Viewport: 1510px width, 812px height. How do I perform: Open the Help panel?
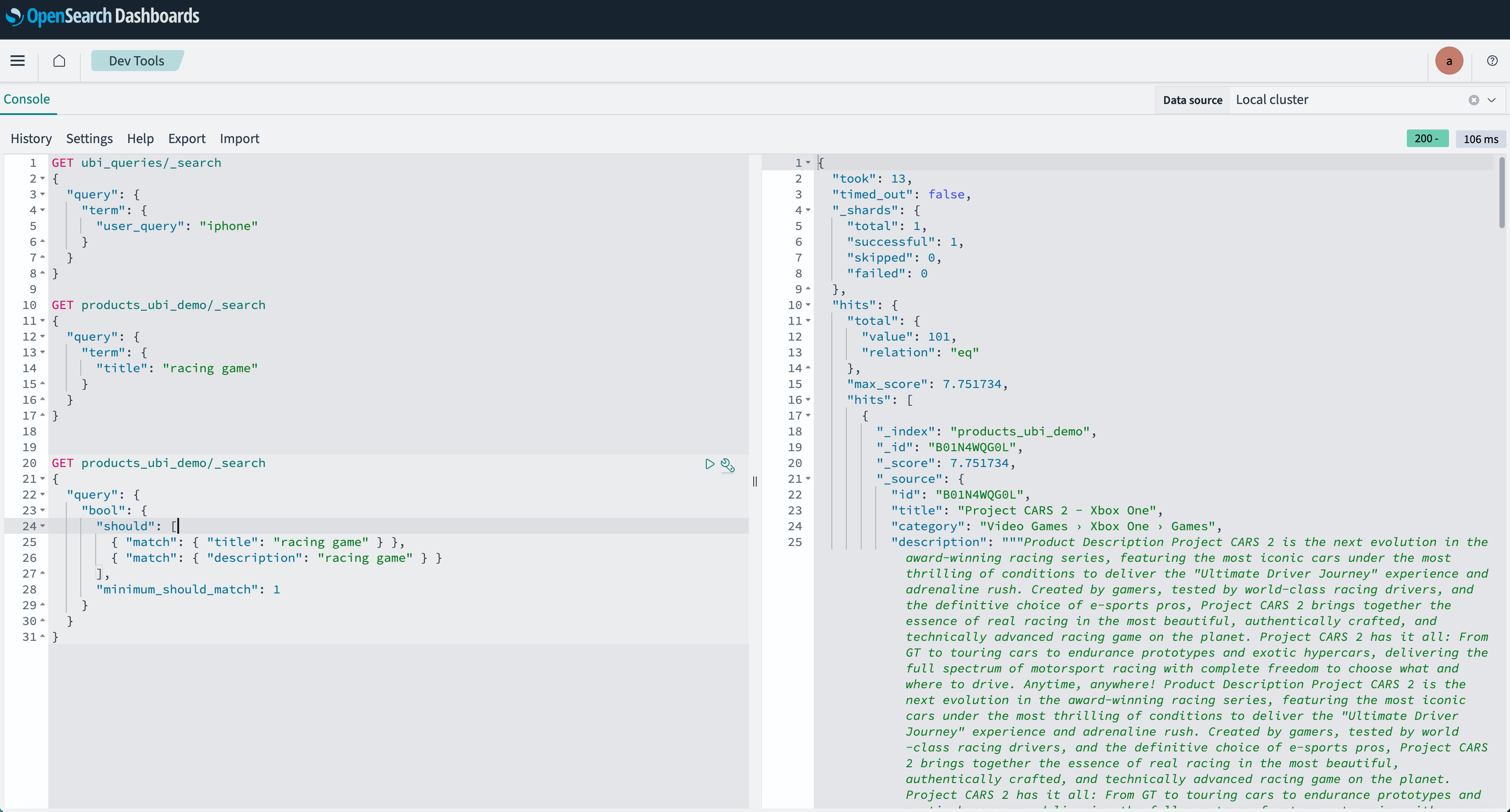click(x=140, y=138)
